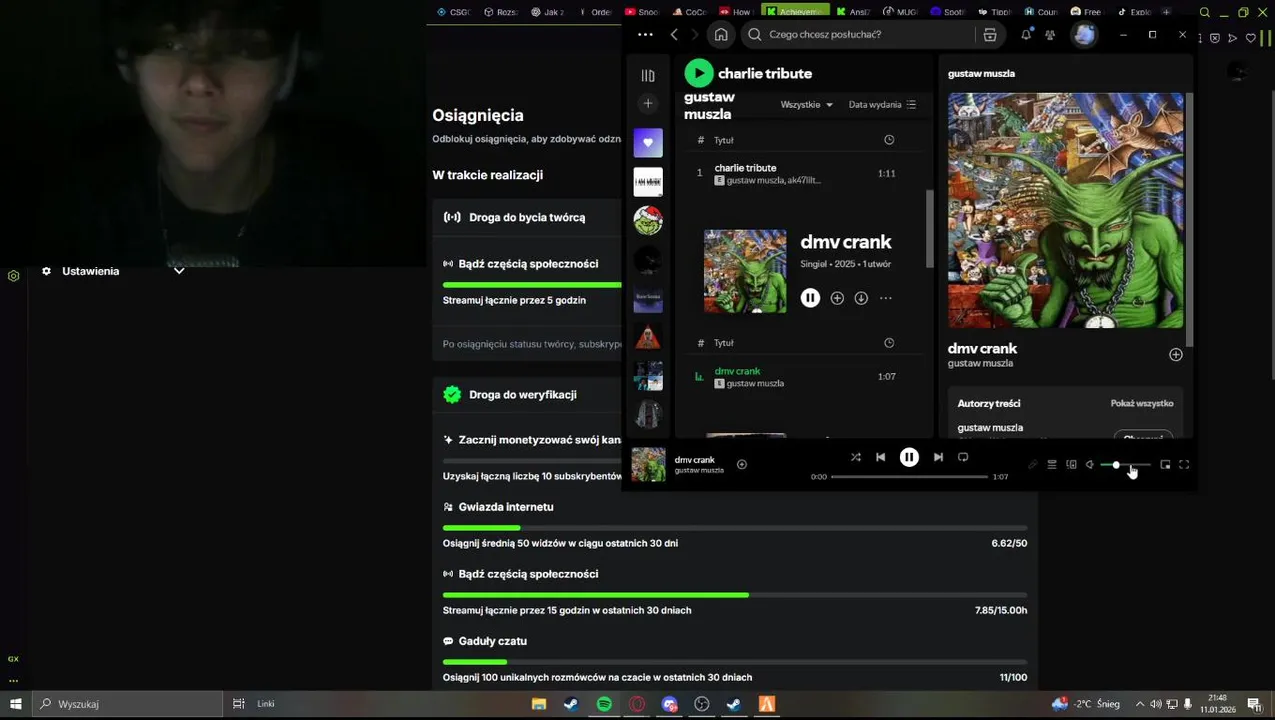This screenshot has width=1275, height=720.
Task: Click the Spotify main list scrollbar
Action: pos(930,228)
